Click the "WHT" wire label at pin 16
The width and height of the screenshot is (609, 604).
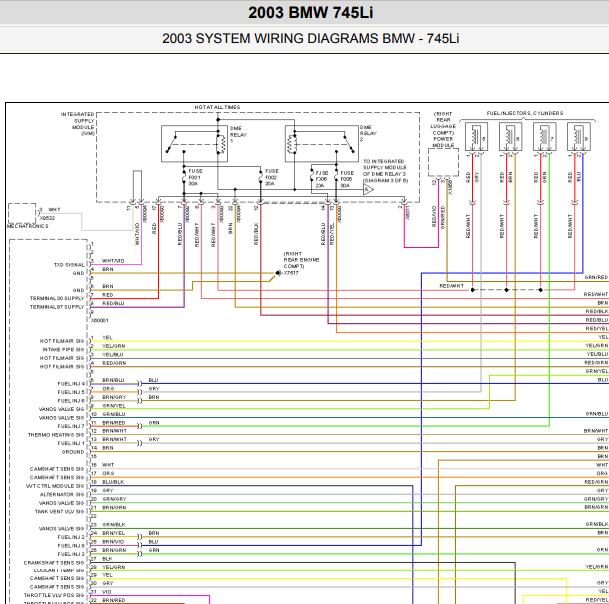tap(108, 465)
